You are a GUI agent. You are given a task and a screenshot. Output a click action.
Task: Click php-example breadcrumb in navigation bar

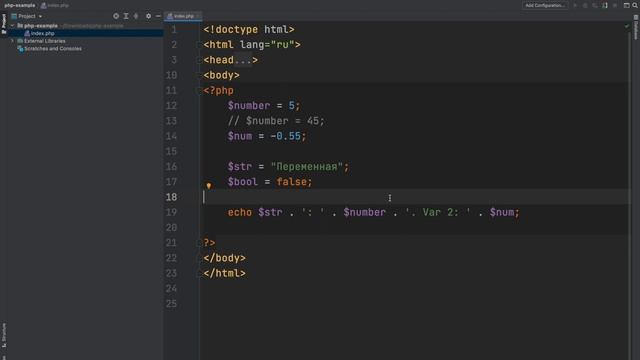[20, 5]
